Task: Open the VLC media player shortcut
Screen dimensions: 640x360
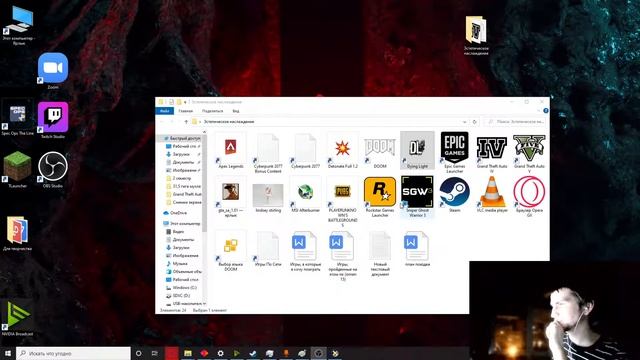Action: (x=491, y=195)
